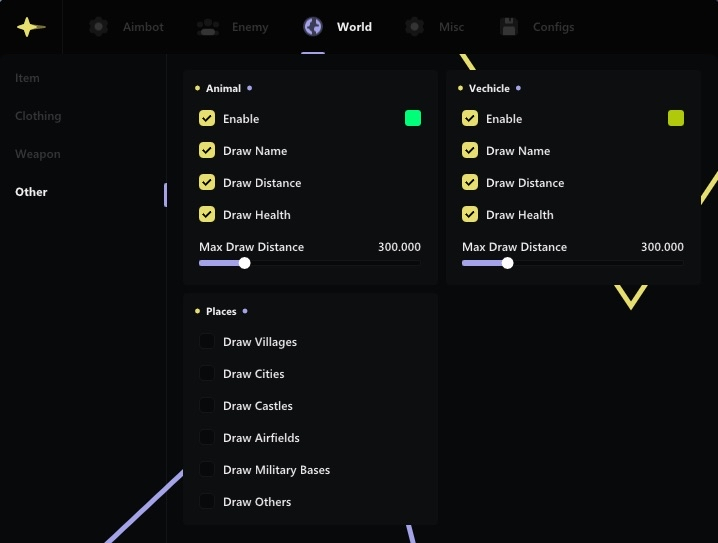The width and height of the screenshot is (718, 543).
Task: Click the yellow star logo icon
Action: tap(30, 27)
